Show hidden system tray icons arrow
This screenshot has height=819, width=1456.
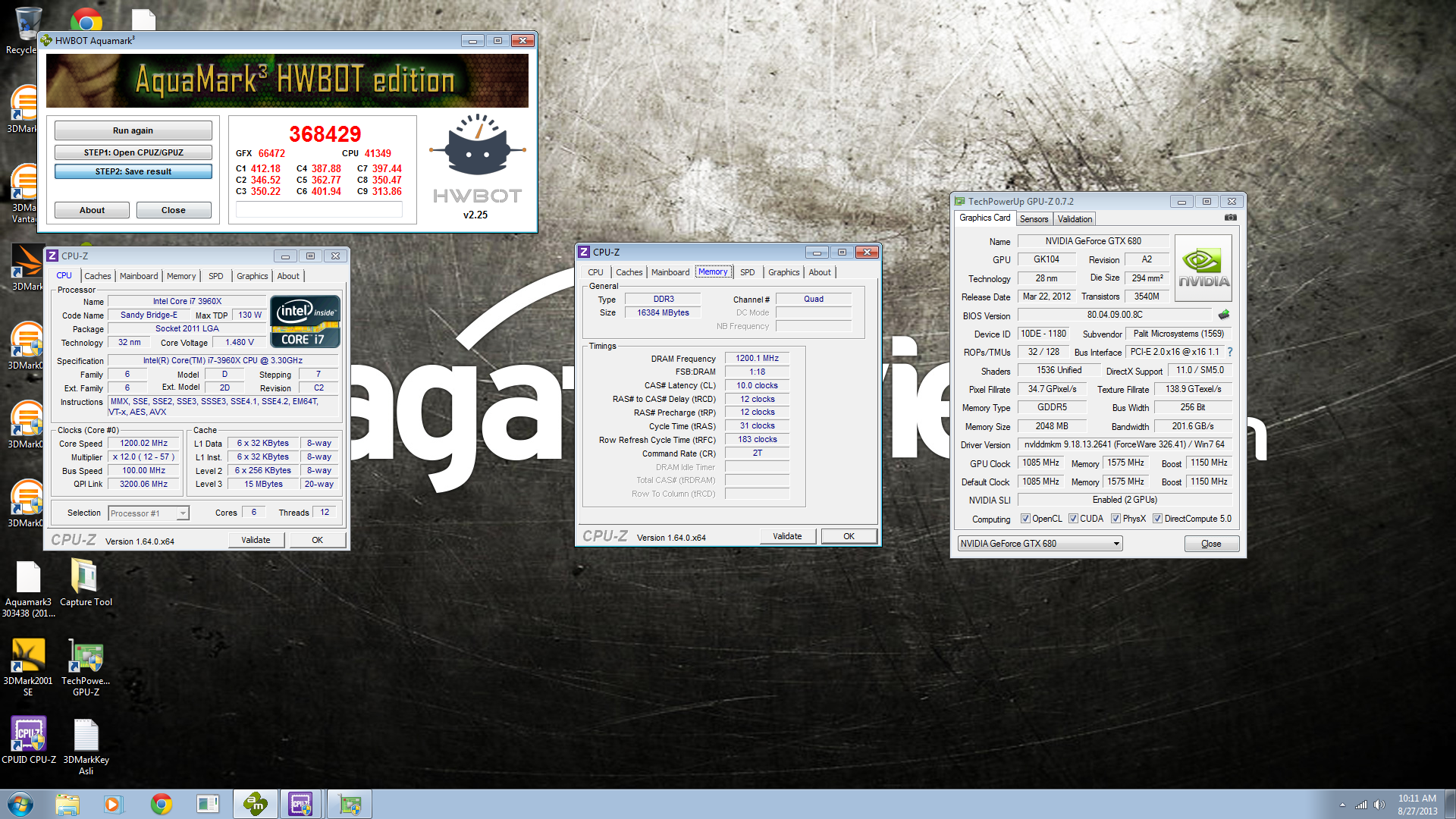pos(1342,805)
